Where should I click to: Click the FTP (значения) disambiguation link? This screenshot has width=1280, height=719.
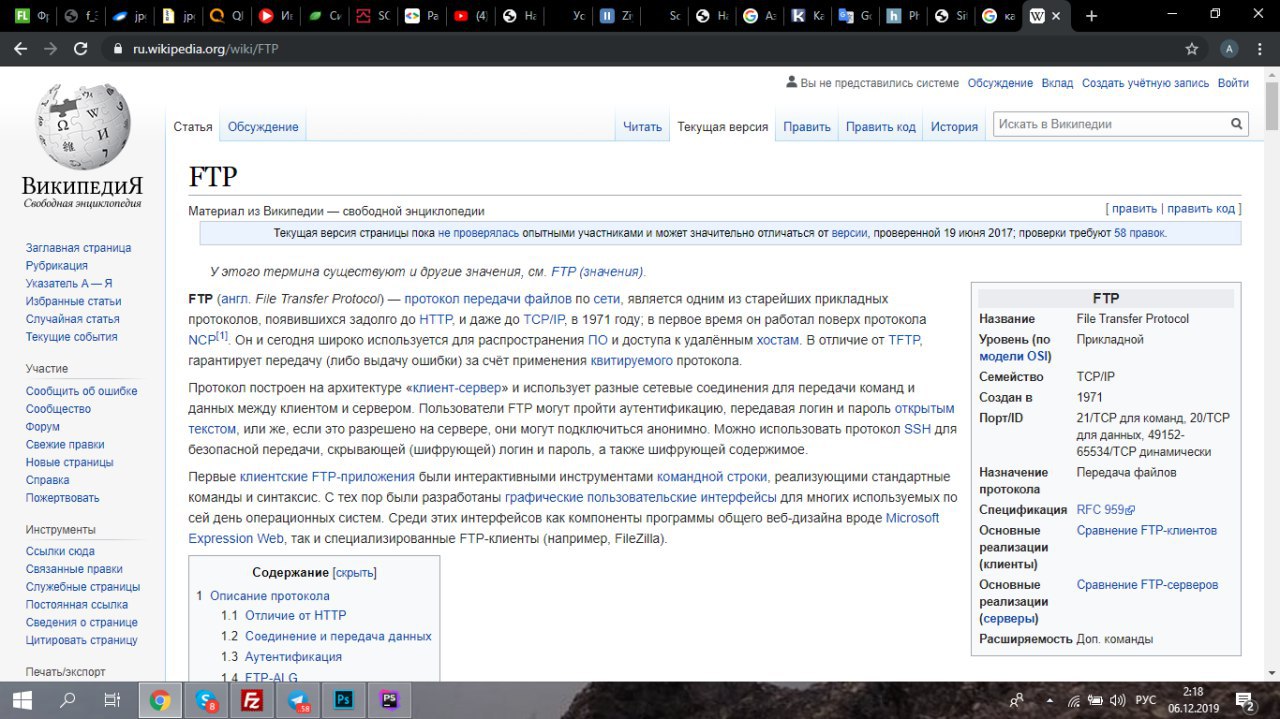(597, 272)
